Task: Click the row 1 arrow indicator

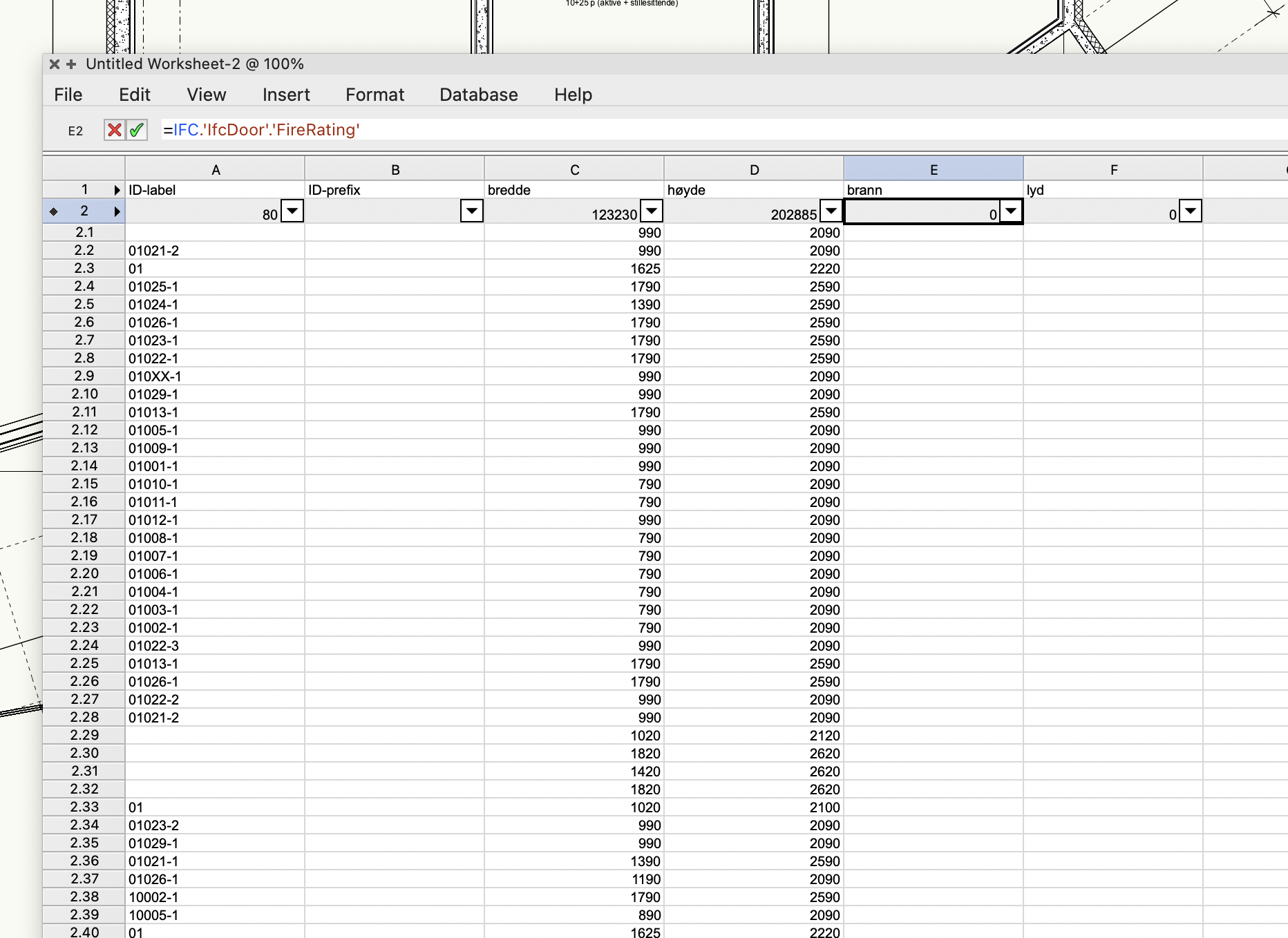Action: (x=117, y=190)
